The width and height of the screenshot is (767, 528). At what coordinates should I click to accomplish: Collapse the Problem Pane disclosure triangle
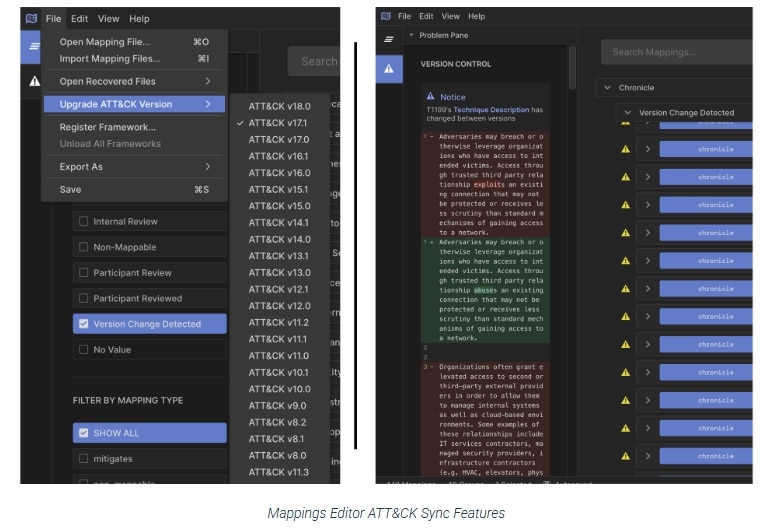pos(411,36)
